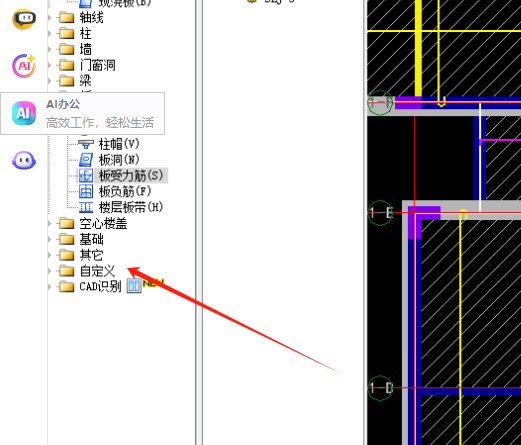Select the 板受力筋(S) tree item
The height and width of the screenshot is (445, 521).
click(131, 176)
